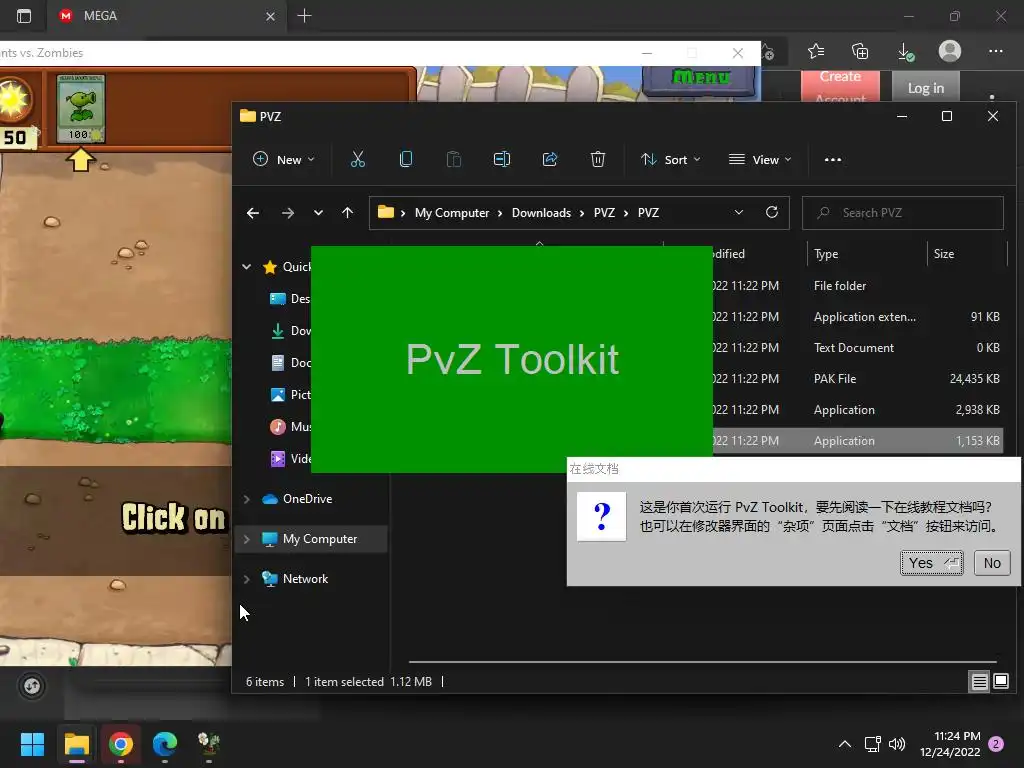Viewport: 1024px width, 768px height.
Task: Click the Share icon in Explorer toolbar
Action: (x=550, y=159)
